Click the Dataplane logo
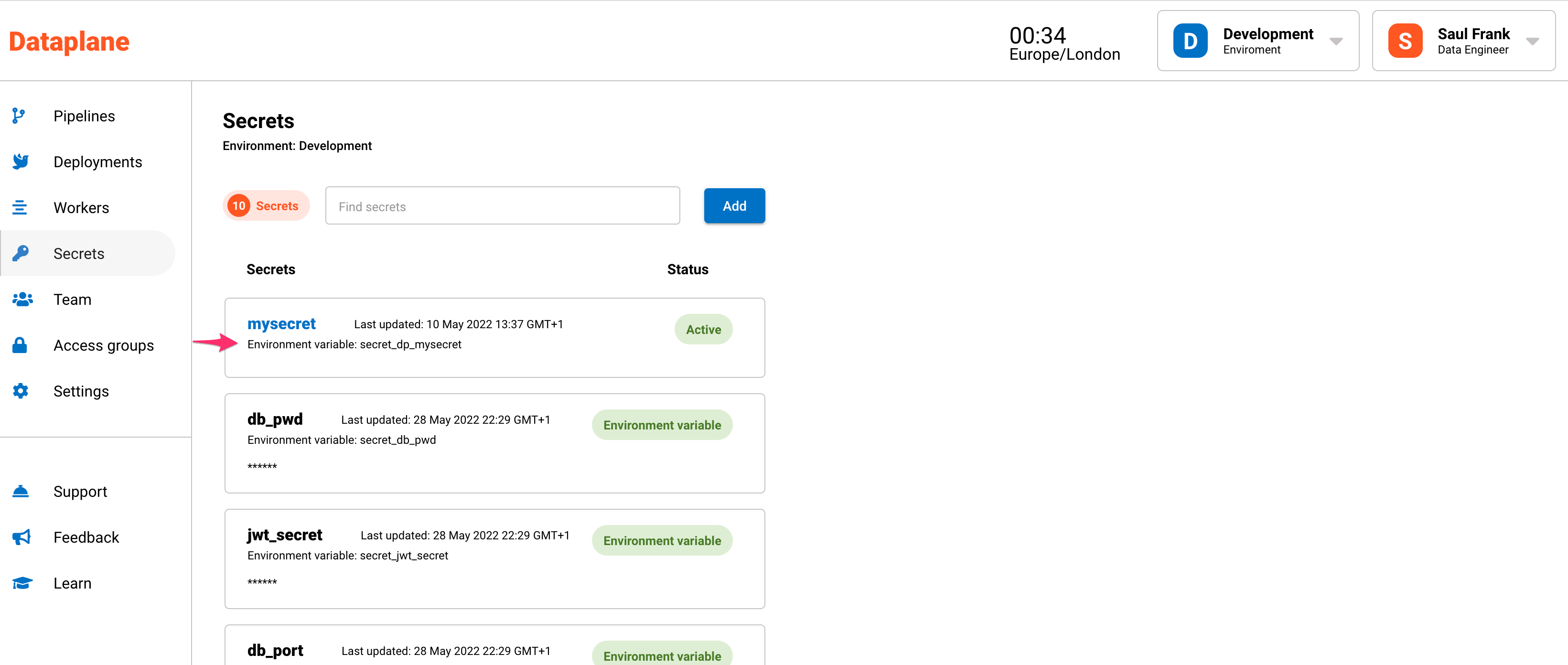The width and height of the screenshot is (1568, 665). (x=69, y=42)
